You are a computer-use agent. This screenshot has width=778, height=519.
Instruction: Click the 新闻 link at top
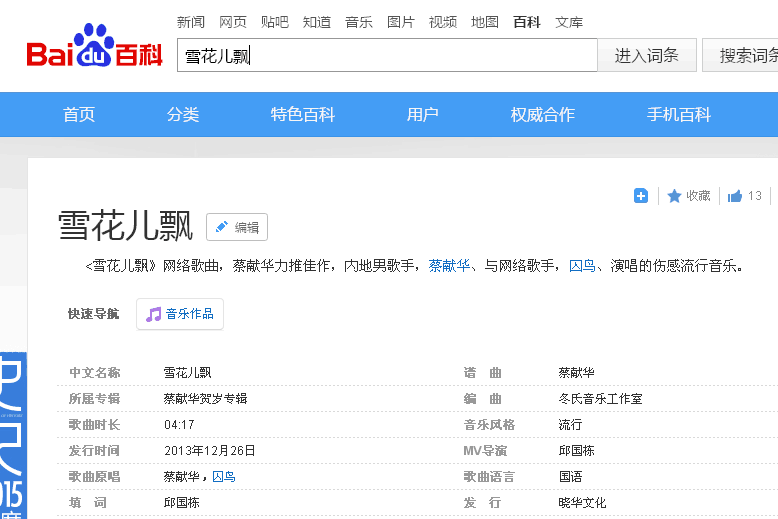pos(191,22)
